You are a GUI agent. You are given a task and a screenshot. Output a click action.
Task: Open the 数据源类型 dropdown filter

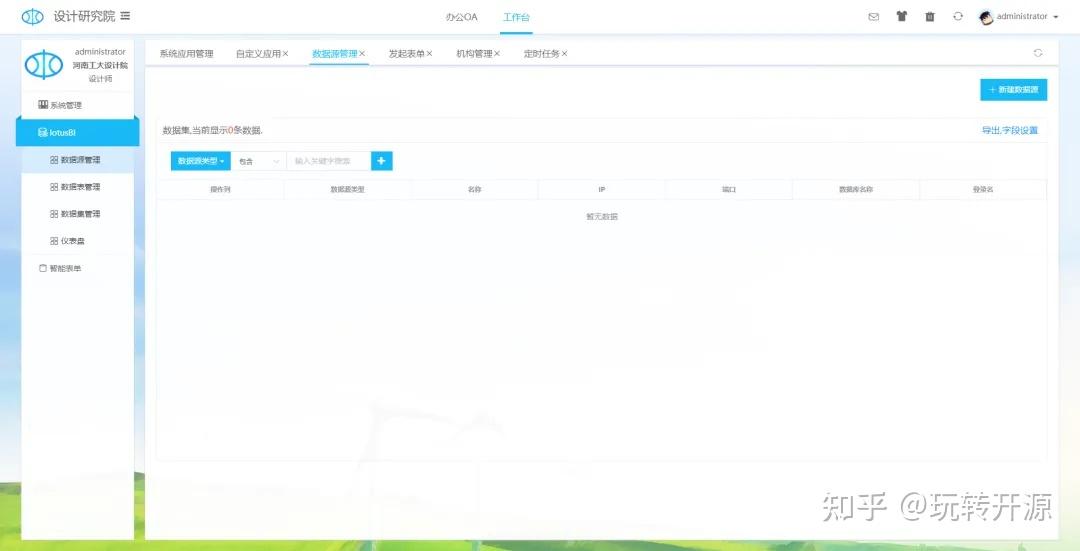click(x=201, y=161)
